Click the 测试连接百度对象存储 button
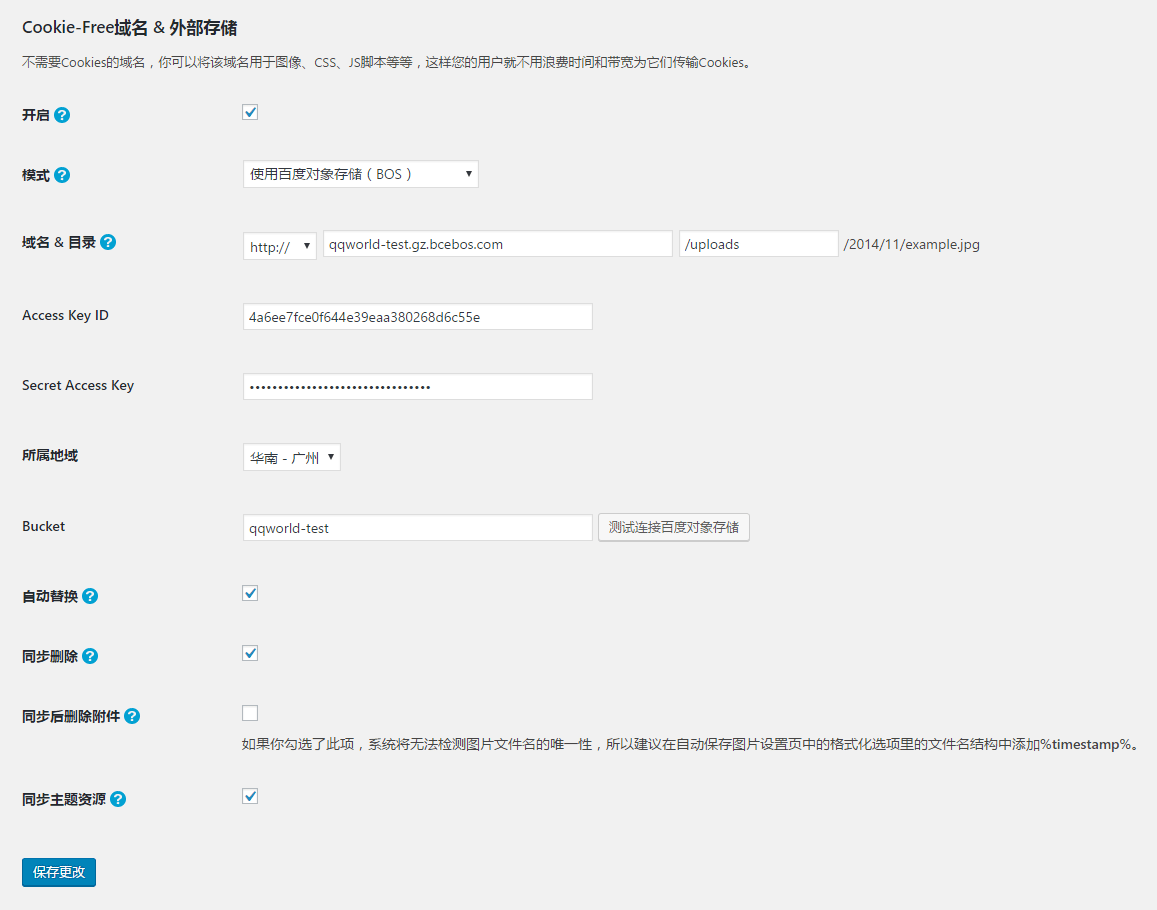 pos(674,528)
